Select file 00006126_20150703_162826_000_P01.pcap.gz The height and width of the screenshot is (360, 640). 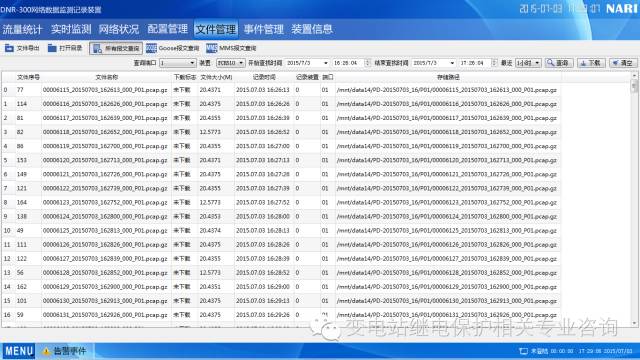(x=105, y=245)
